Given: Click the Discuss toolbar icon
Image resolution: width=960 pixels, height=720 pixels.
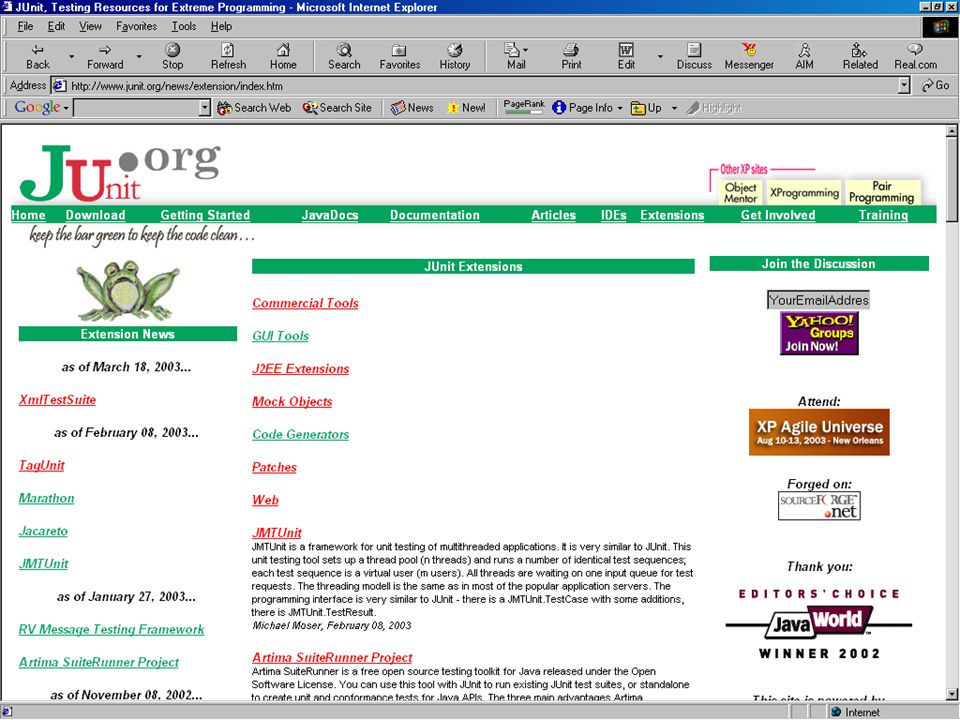Looking at the screenshot, I should pyautogui.click(x=694, y=56).
